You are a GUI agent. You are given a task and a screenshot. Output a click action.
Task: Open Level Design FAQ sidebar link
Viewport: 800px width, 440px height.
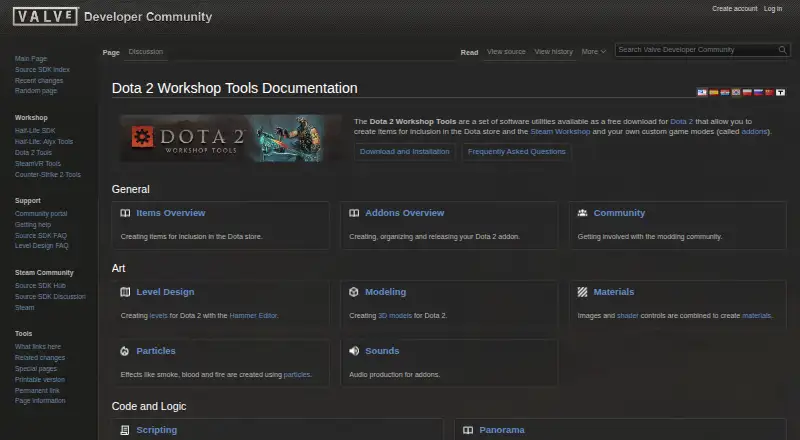pos(41,246)
